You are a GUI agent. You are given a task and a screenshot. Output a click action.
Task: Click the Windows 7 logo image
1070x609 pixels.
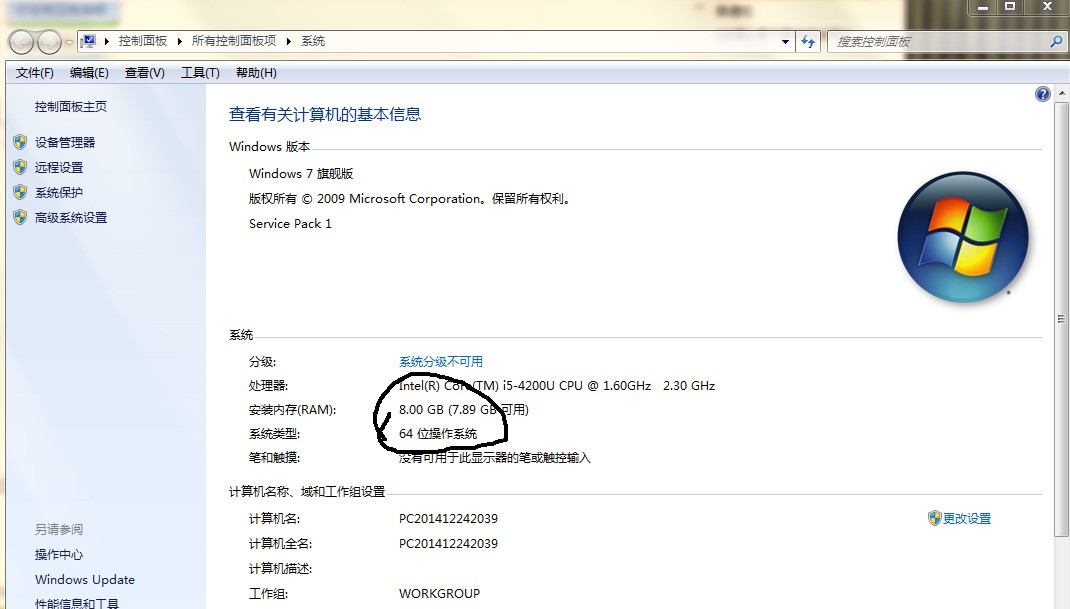tap(963, 237)
